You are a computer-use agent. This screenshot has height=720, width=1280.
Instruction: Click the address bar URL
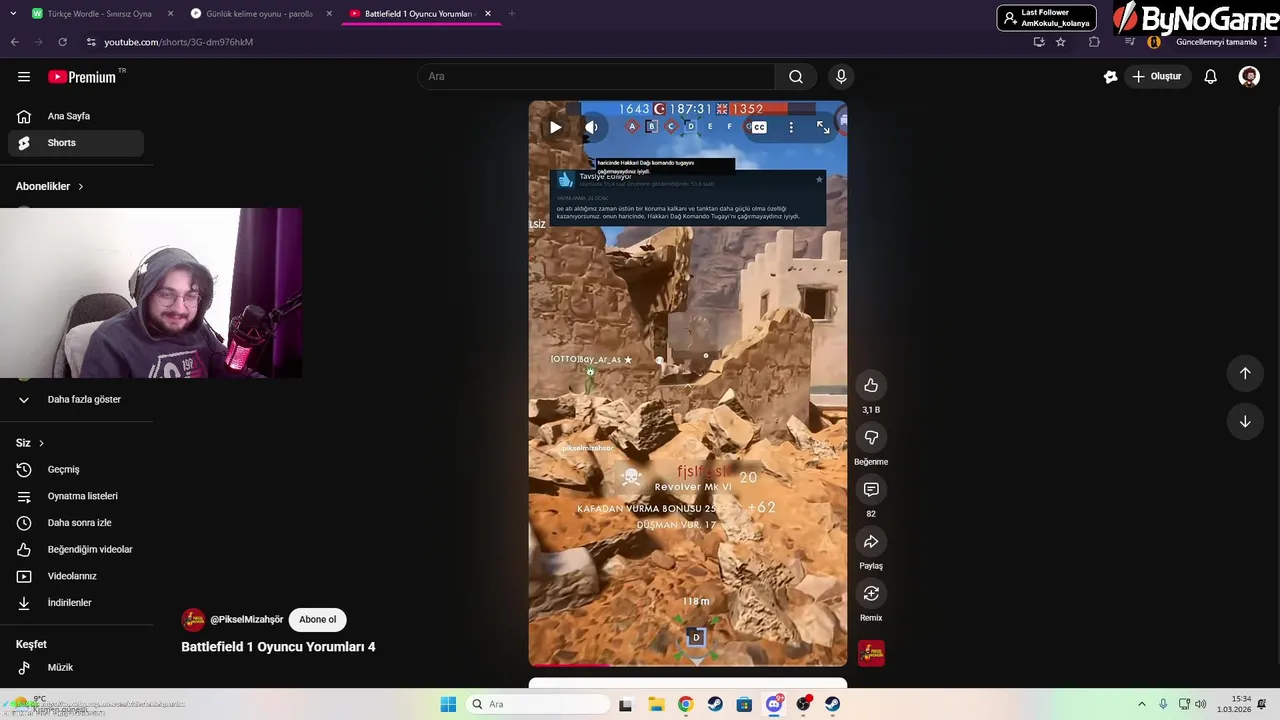[x=179, y=42]
